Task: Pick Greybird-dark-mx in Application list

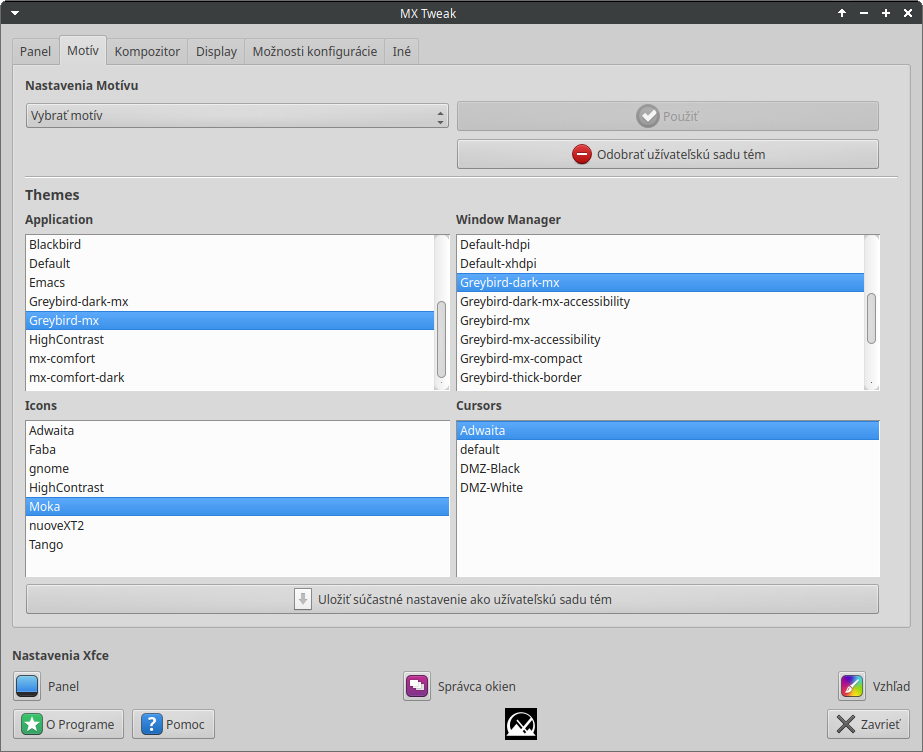Action: 230,301
